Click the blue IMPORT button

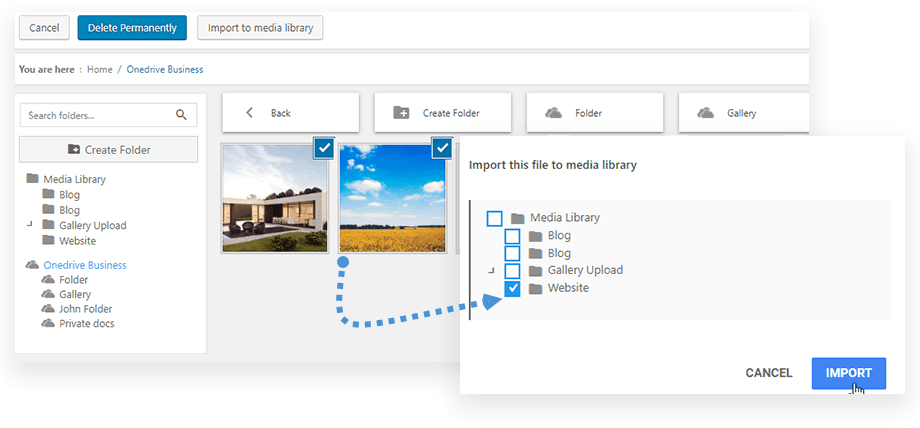pos(848,373)
